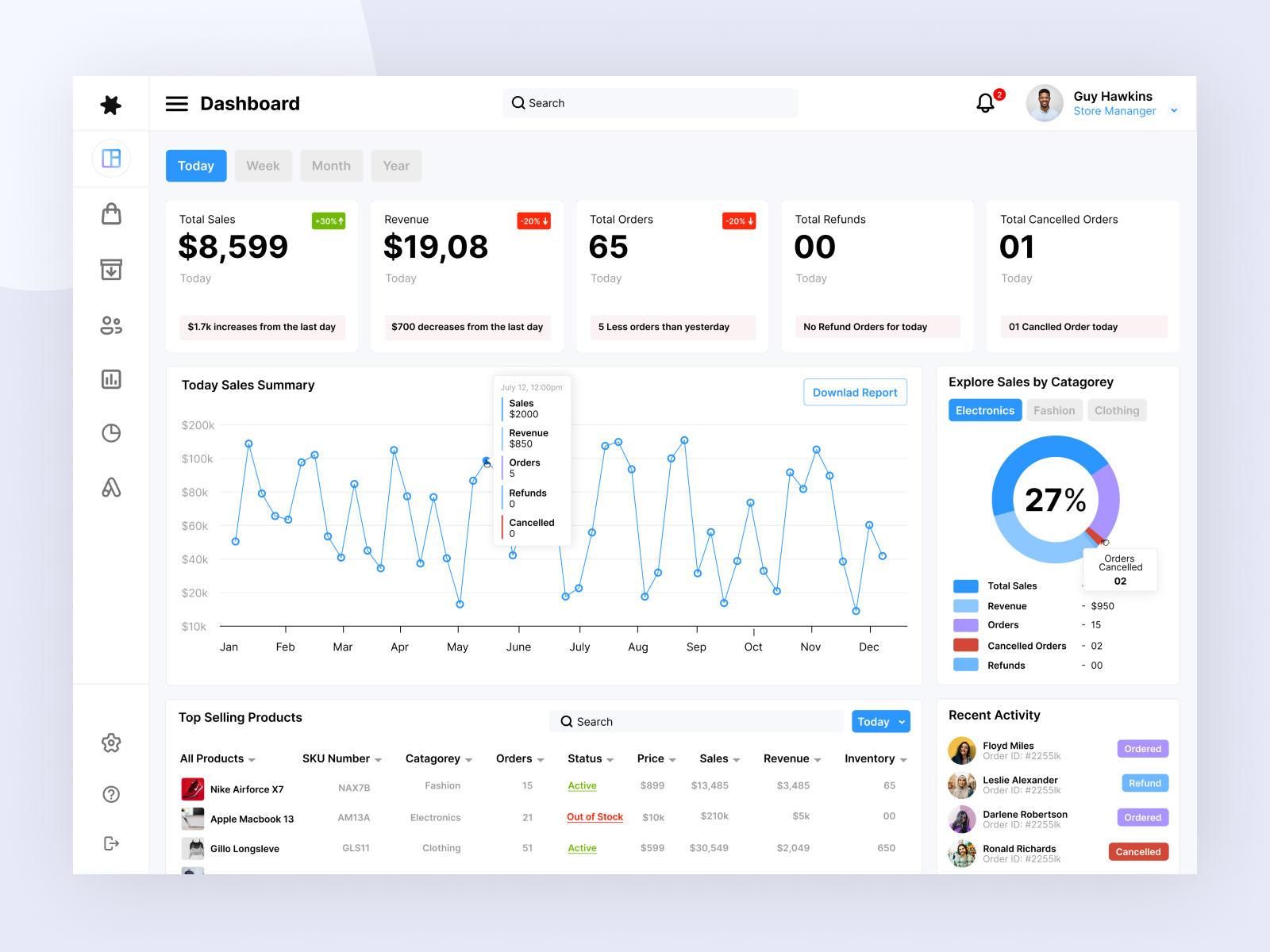Switch to the Electronics category tab

point(984,410)
